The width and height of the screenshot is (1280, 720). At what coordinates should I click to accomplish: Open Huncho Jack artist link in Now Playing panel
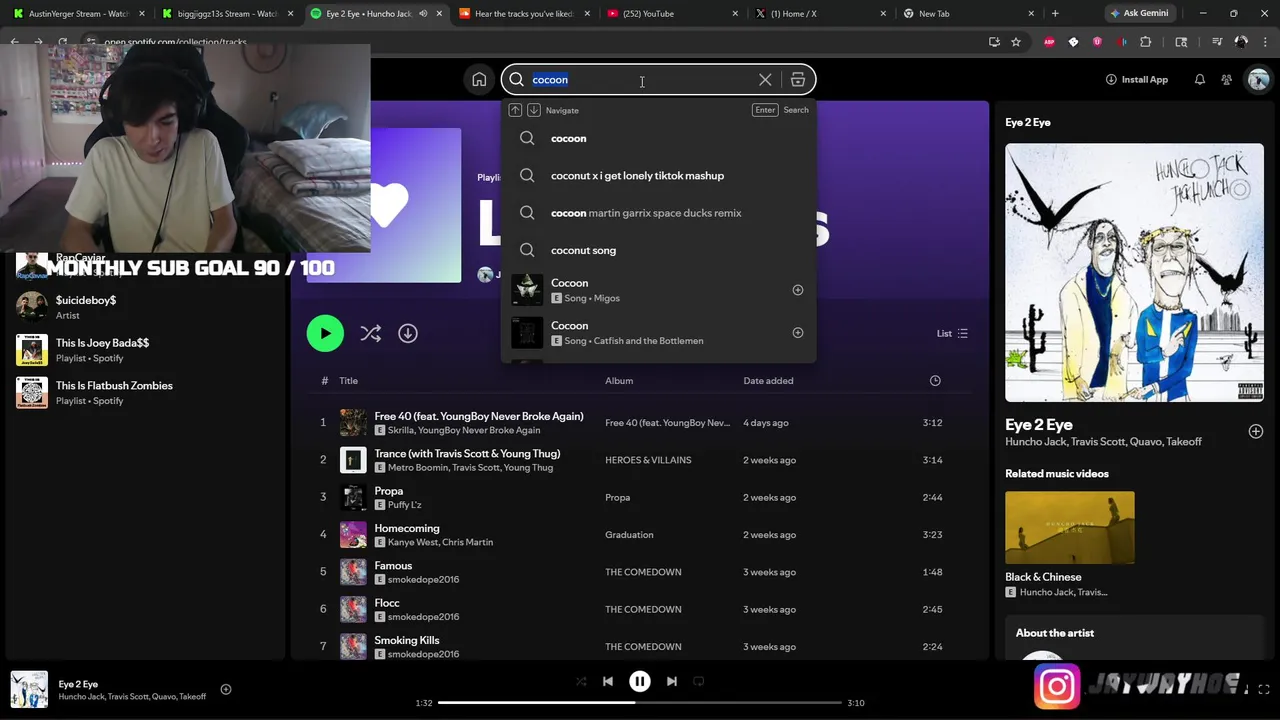coord(1035,441)
